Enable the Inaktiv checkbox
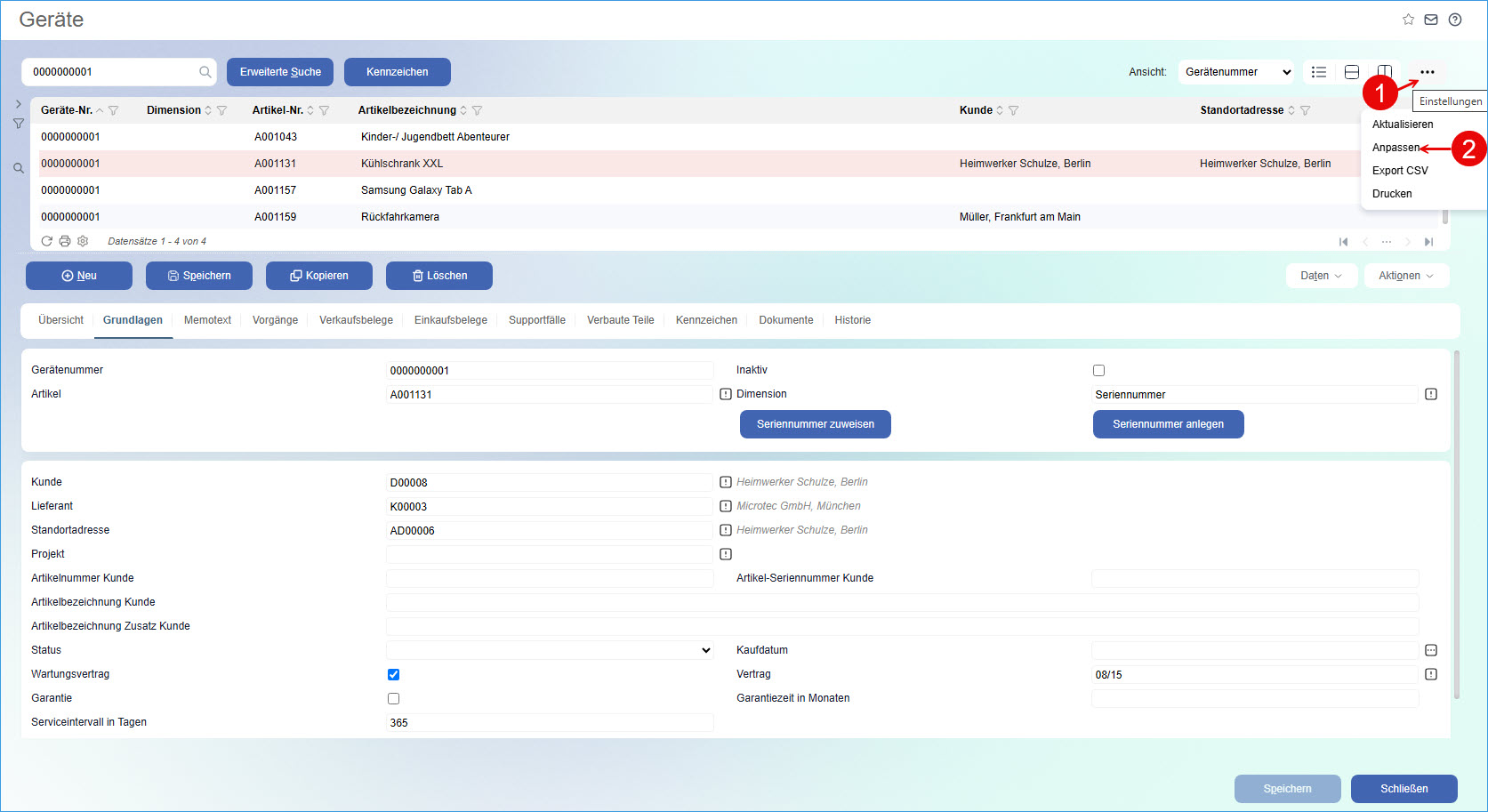1488x812 pixels. [1098, 371]
